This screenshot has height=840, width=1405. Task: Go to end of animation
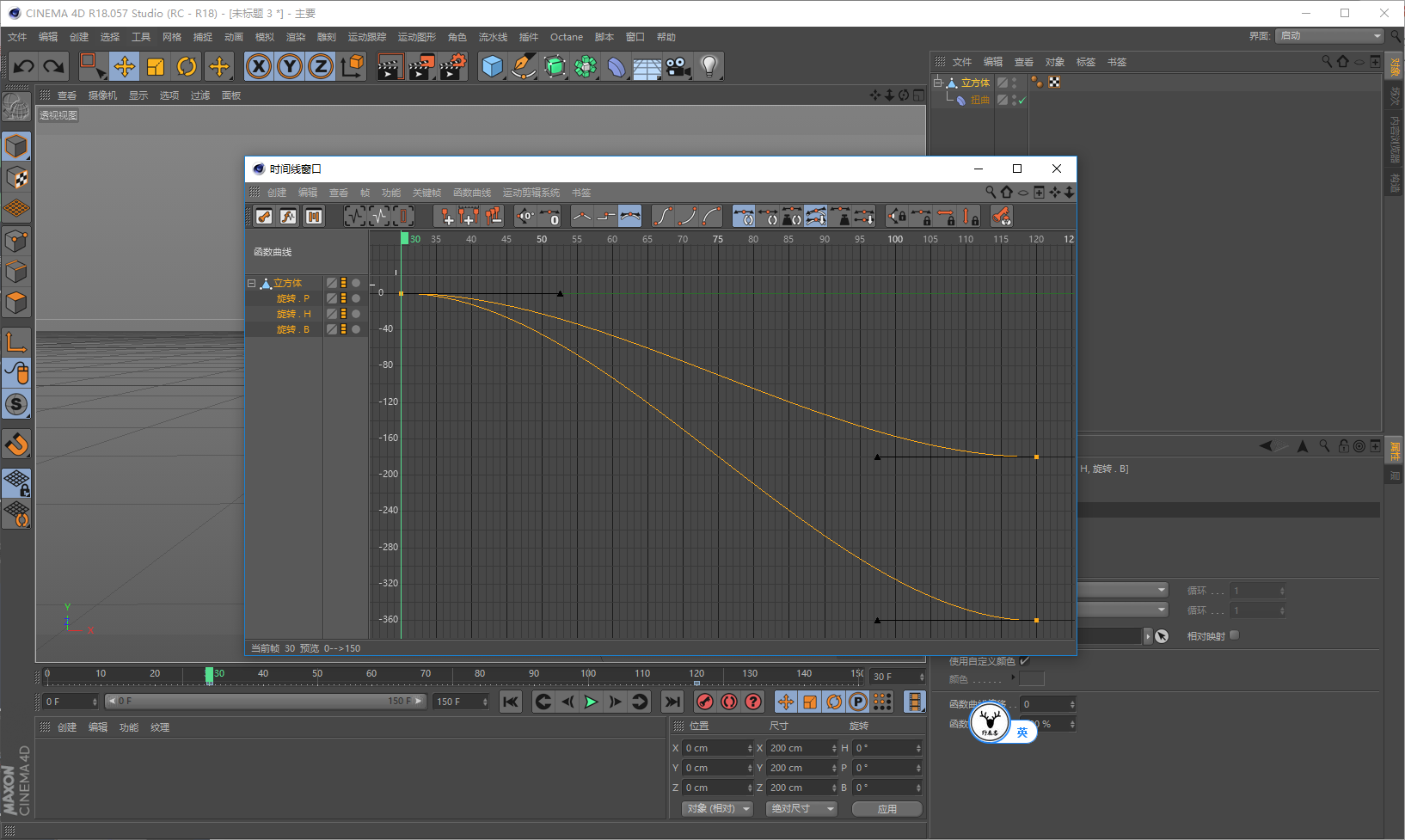(x=672, y=702)
